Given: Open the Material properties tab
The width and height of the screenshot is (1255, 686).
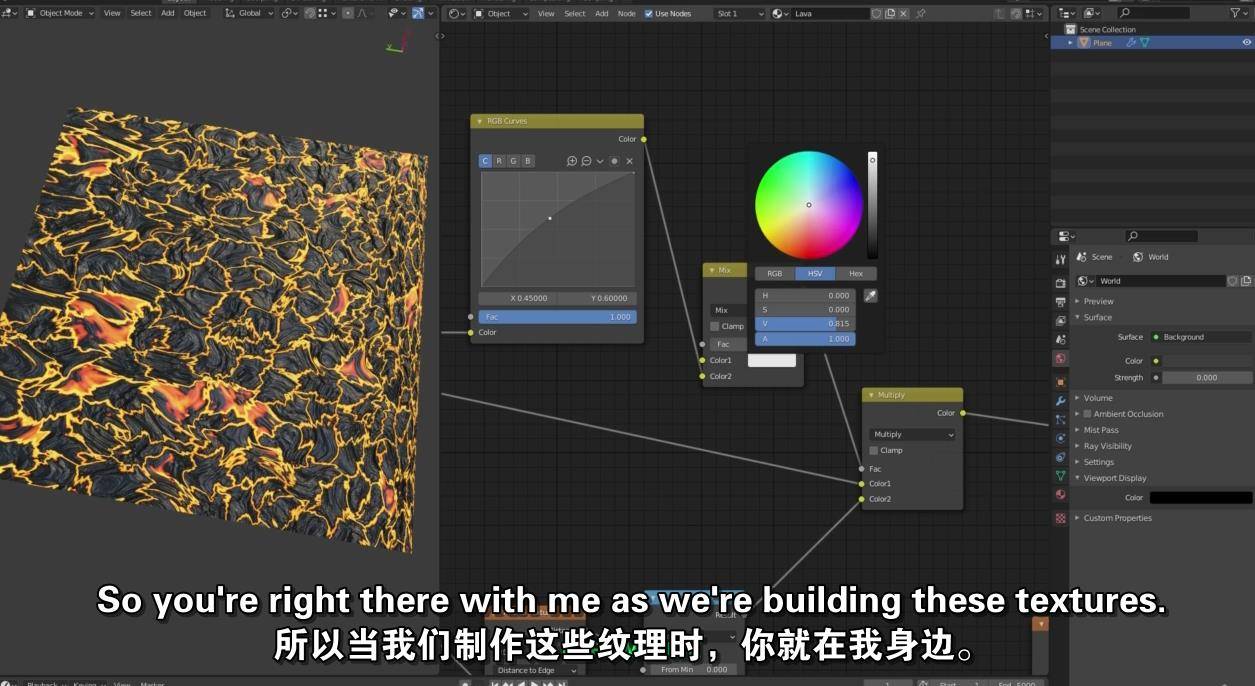Looking at the screenshot, I should (x=1060, y=494).
